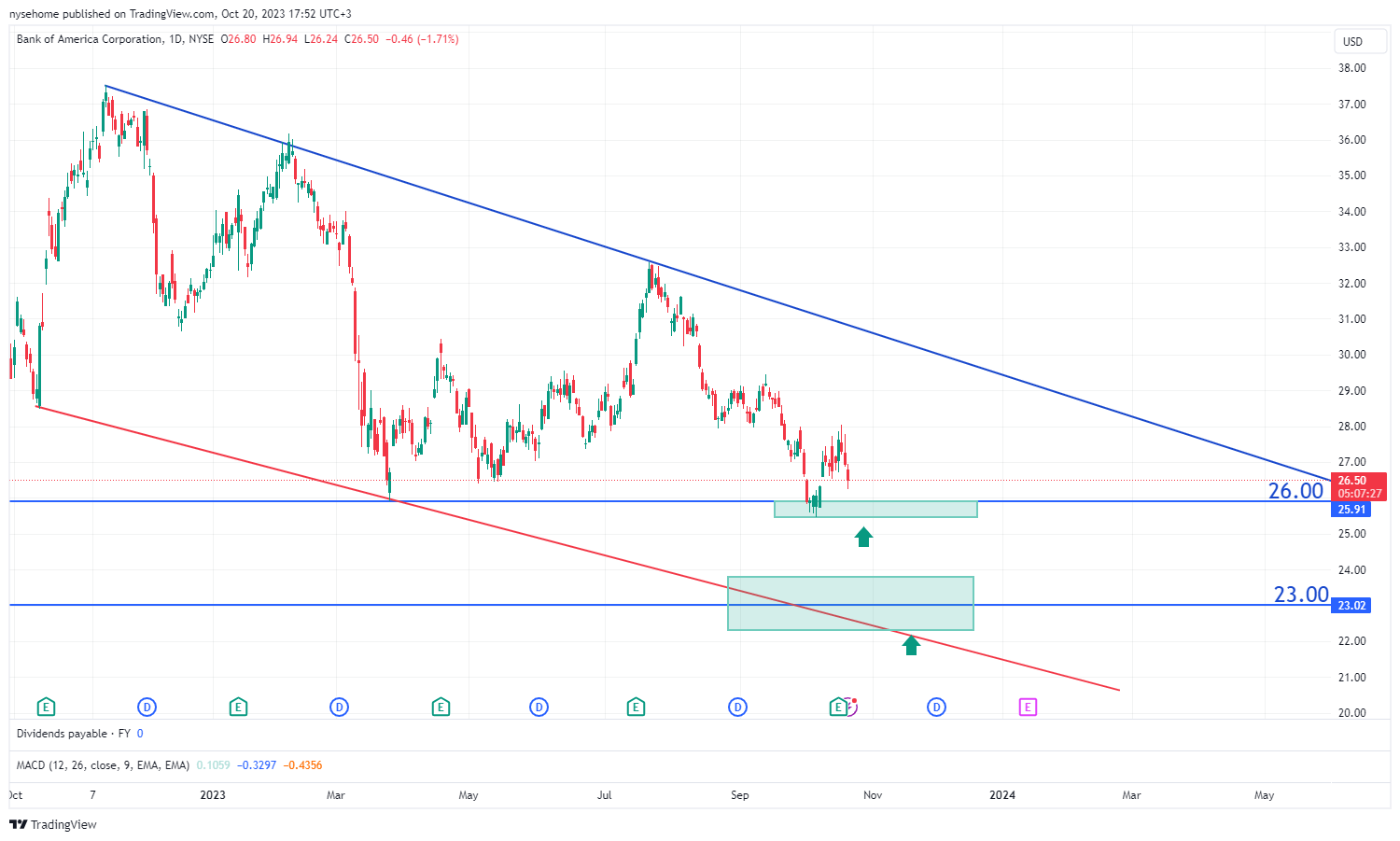Click the last blue dividend D marker

click(936, 708)
